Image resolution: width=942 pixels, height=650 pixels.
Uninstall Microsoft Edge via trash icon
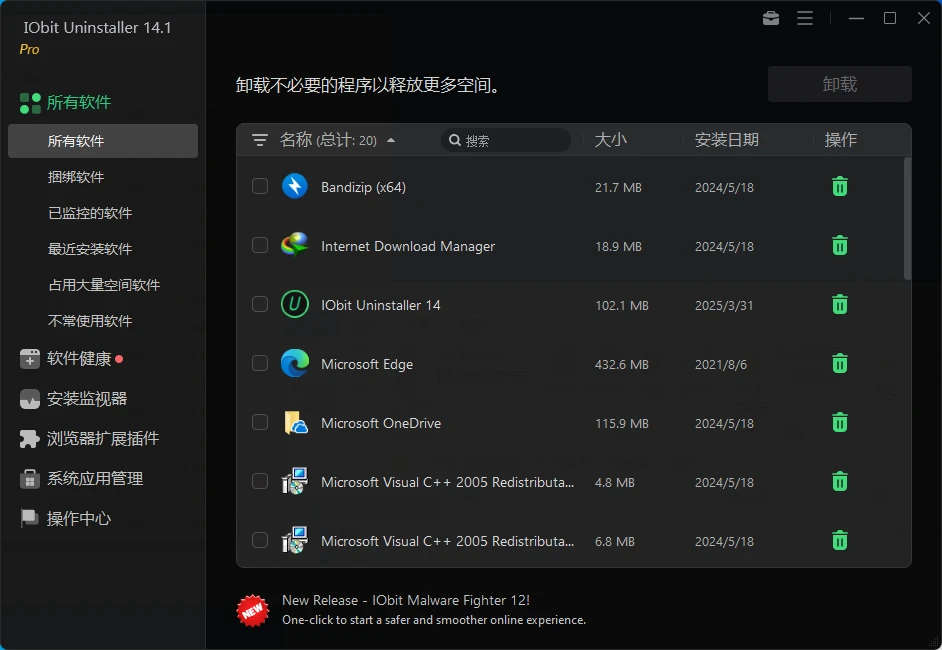[840, 363]
